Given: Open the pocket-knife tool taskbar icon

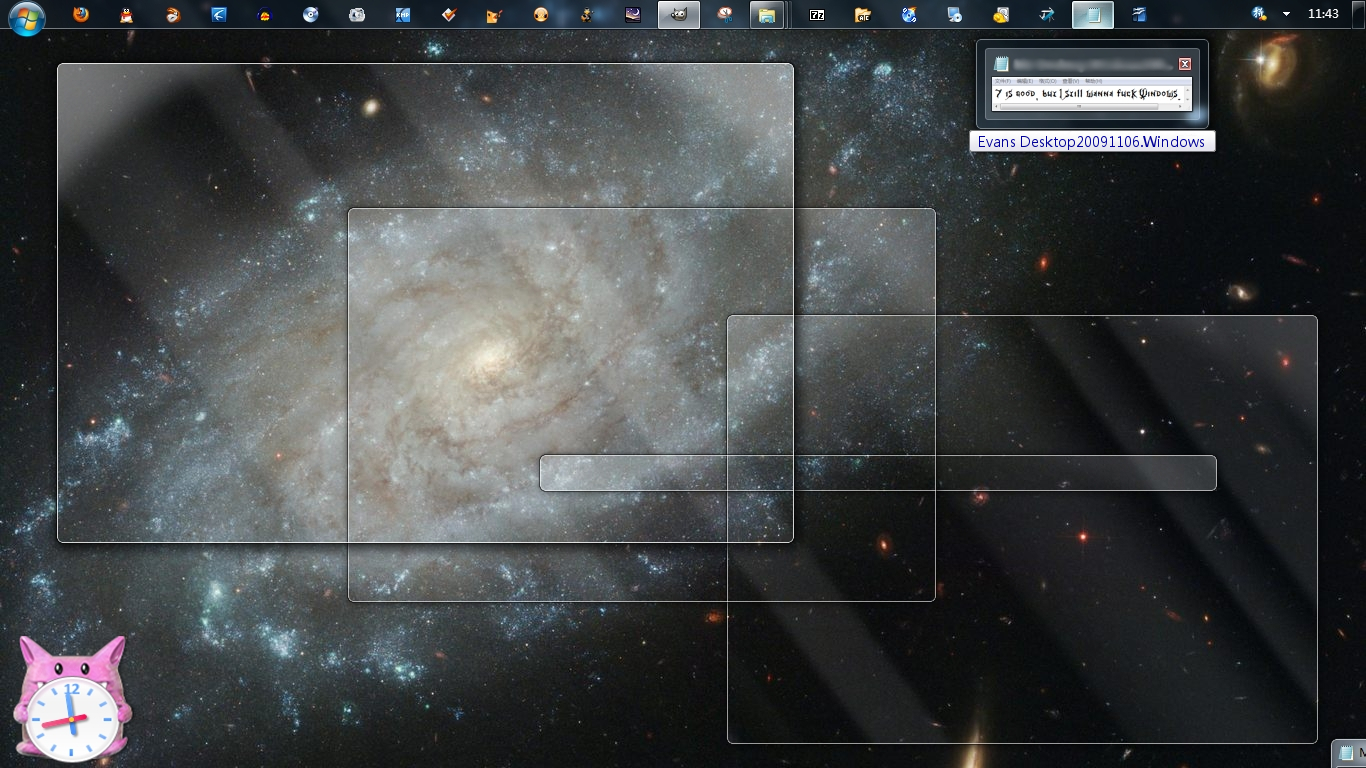Looking at the screenshot, I should point(1047,15).
